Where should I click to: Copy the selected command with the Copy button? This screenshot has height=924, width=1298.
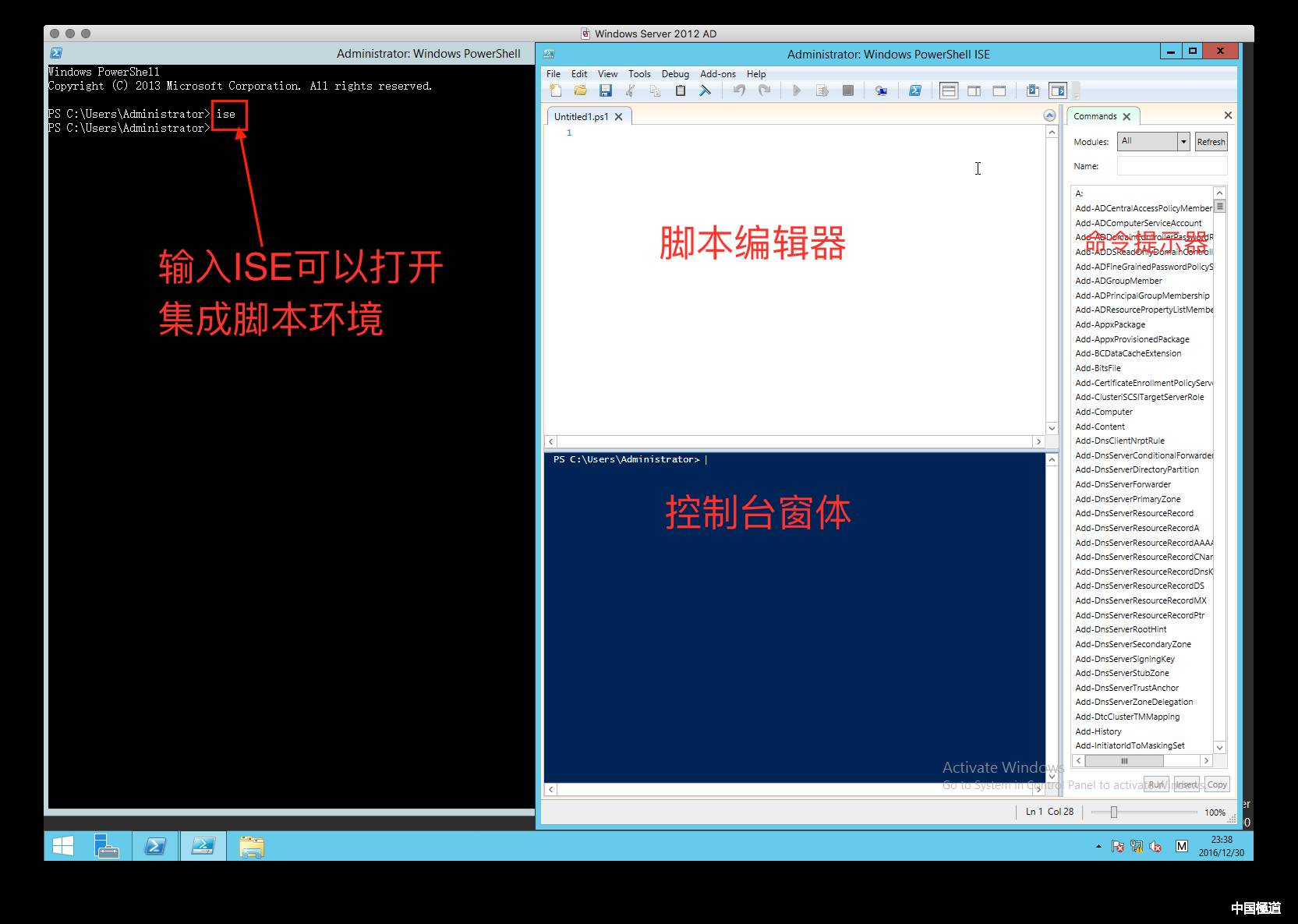coord(1217,784)
